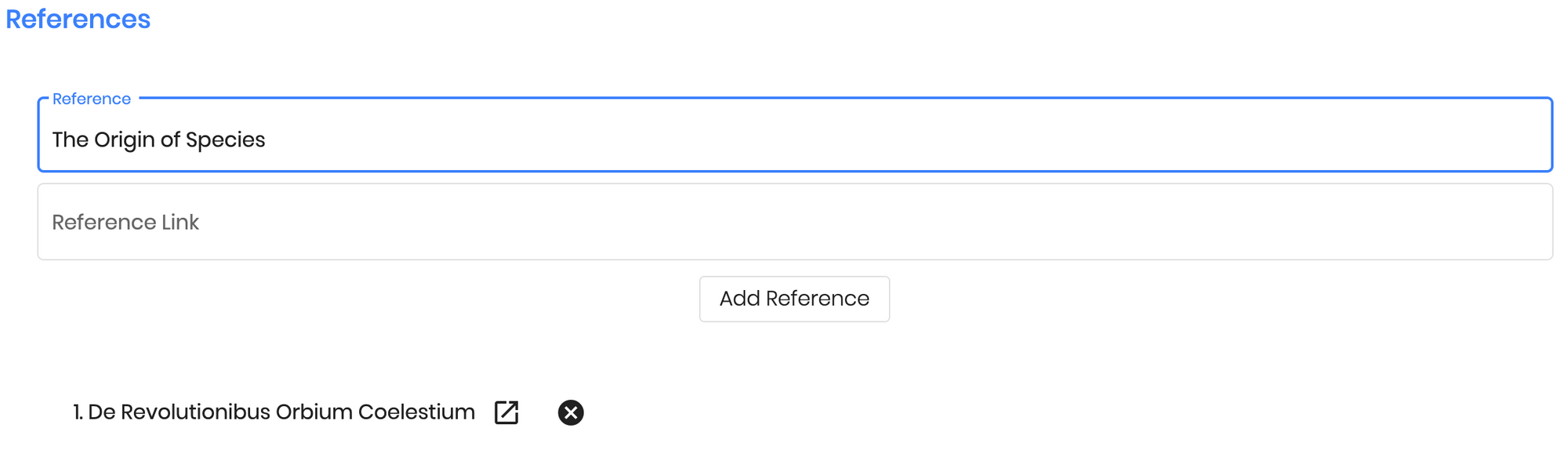Screen dimensions: 1568x457
Task: Click the Add Reference button
Action: 794,299
